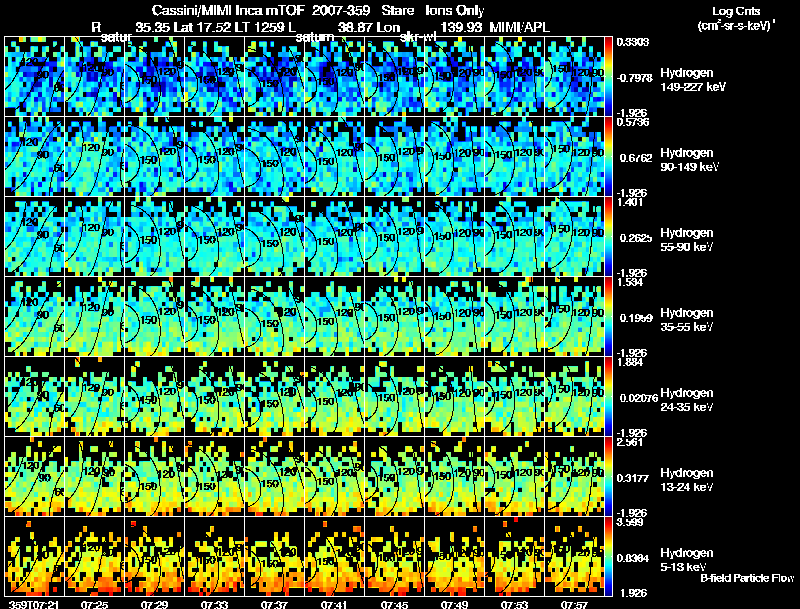Click the 'Hydrogen 5-13 keV' row label
Viewport: 800px width, 609px height.
[x=686, y=560]
